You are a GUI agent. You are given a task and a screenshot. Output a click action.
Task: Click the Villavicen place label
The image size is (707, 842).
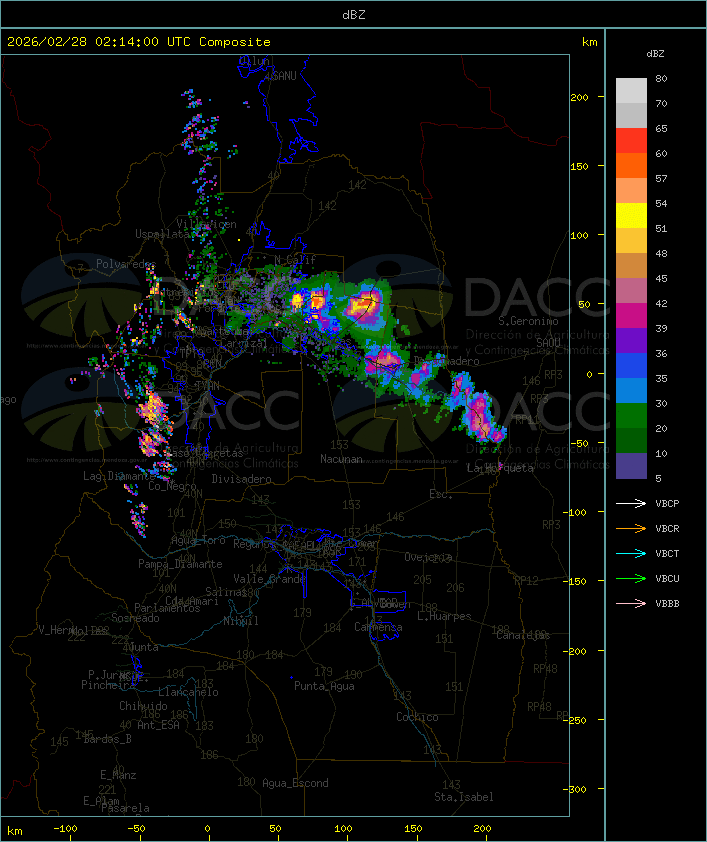pyautogui.click(x=207, y=224)
